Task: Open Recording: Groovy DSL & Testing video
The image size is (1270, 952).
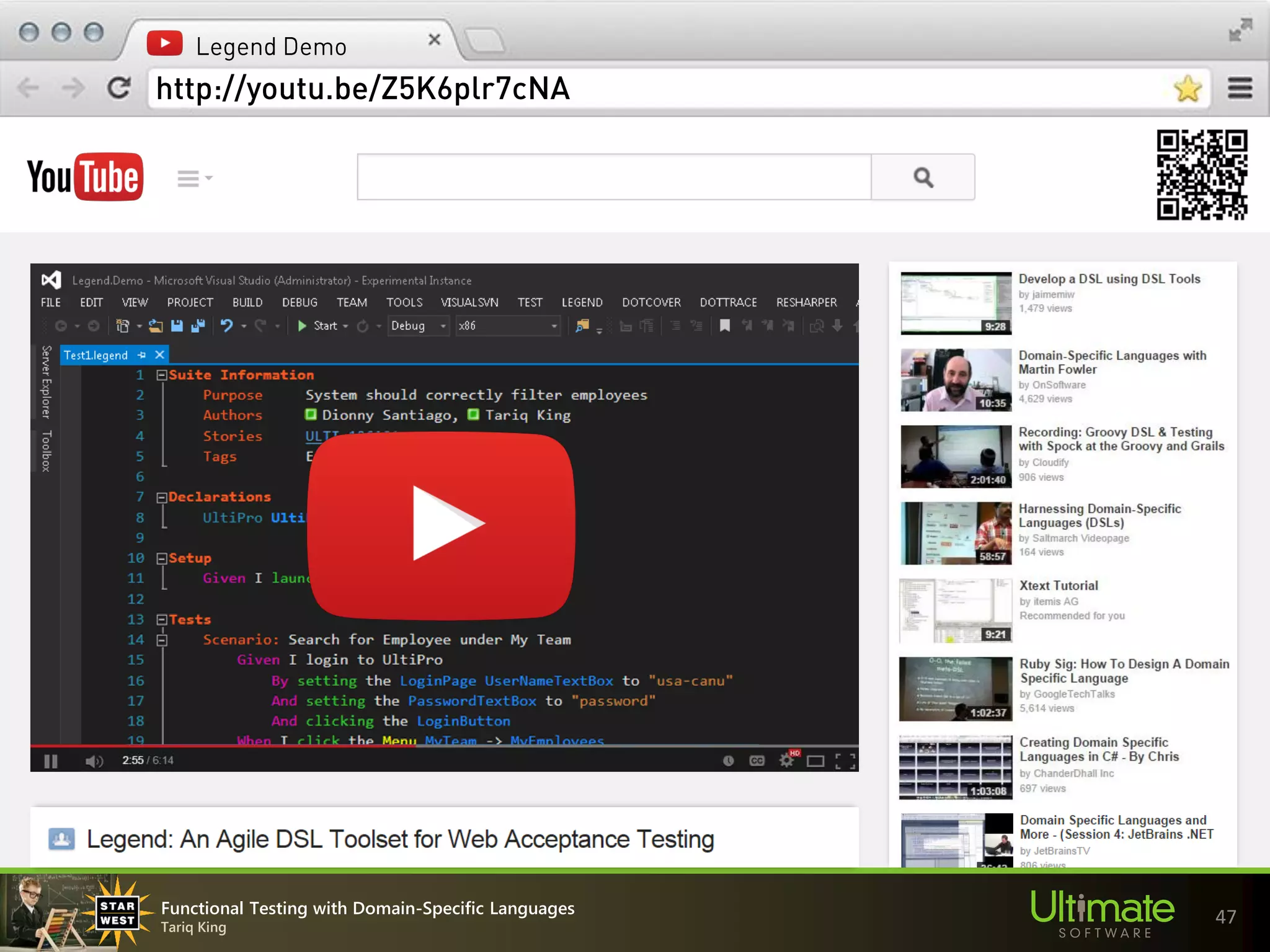Action: [x=1121, y=439]
